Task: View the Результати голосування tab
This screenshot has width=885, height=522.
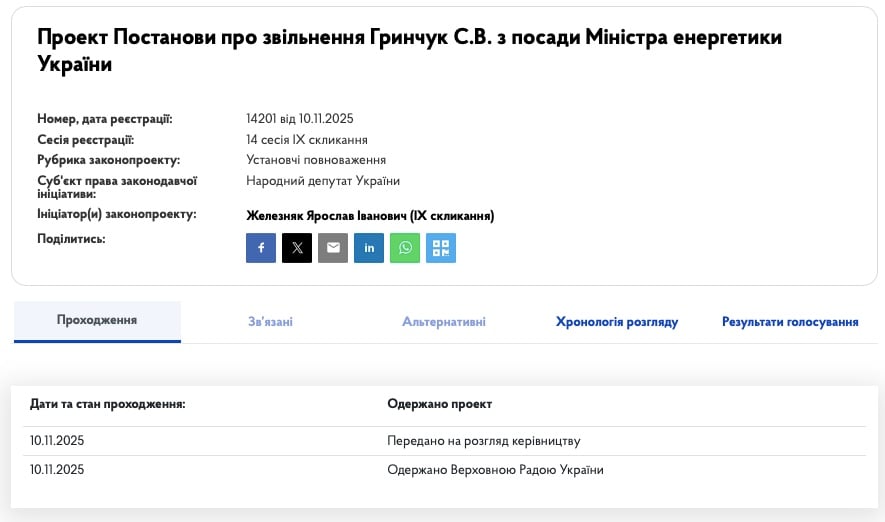Action: [x=790, y=322]
